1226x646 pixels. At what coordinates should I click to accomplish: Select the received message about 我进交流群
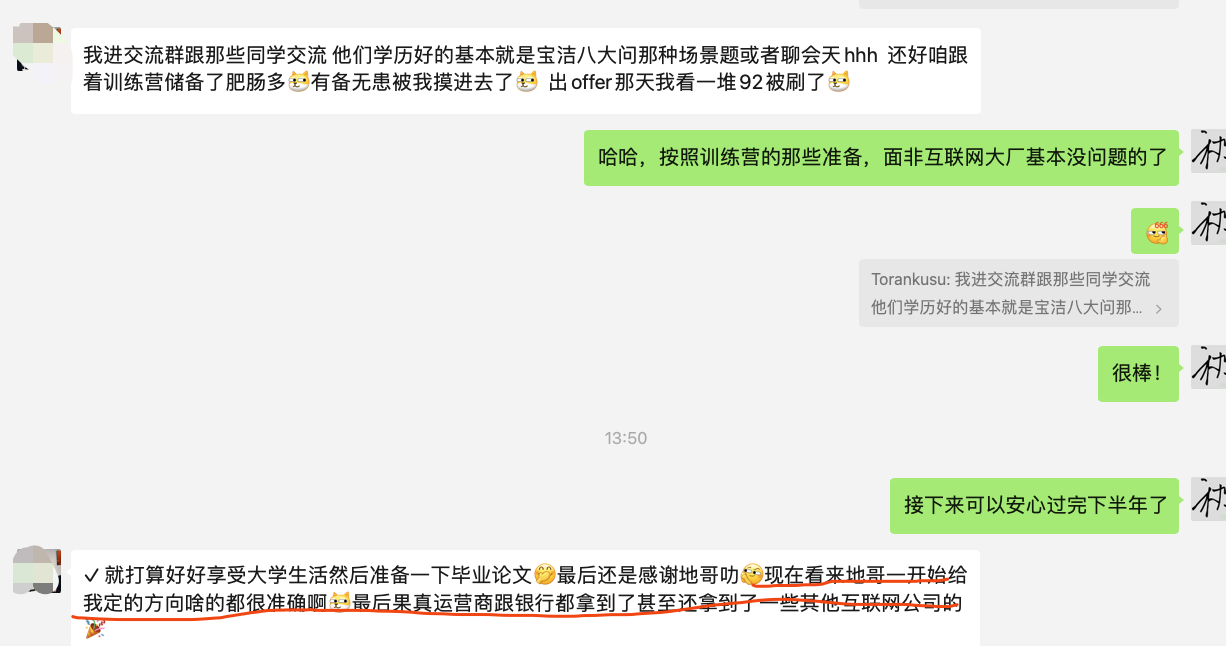click(526, 70)
